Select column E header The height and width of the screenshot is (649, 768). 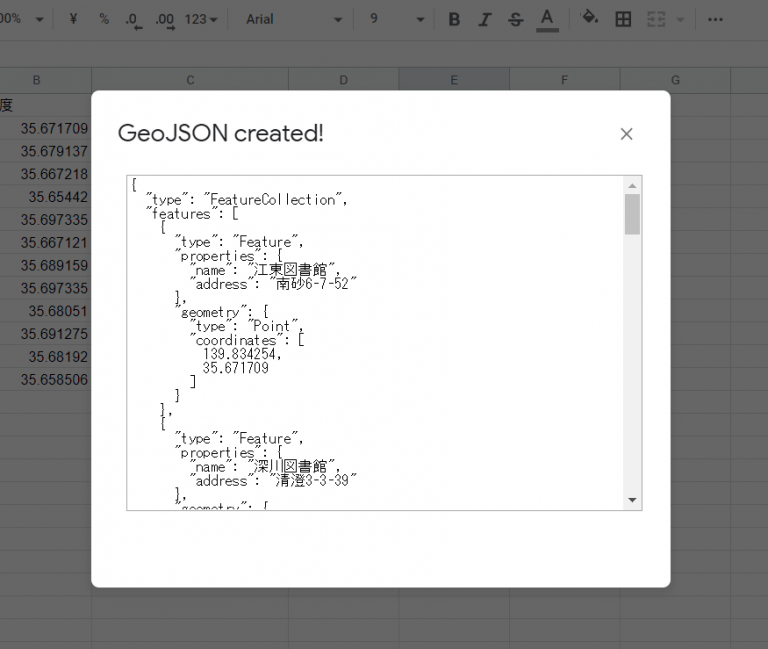(454, 80)
